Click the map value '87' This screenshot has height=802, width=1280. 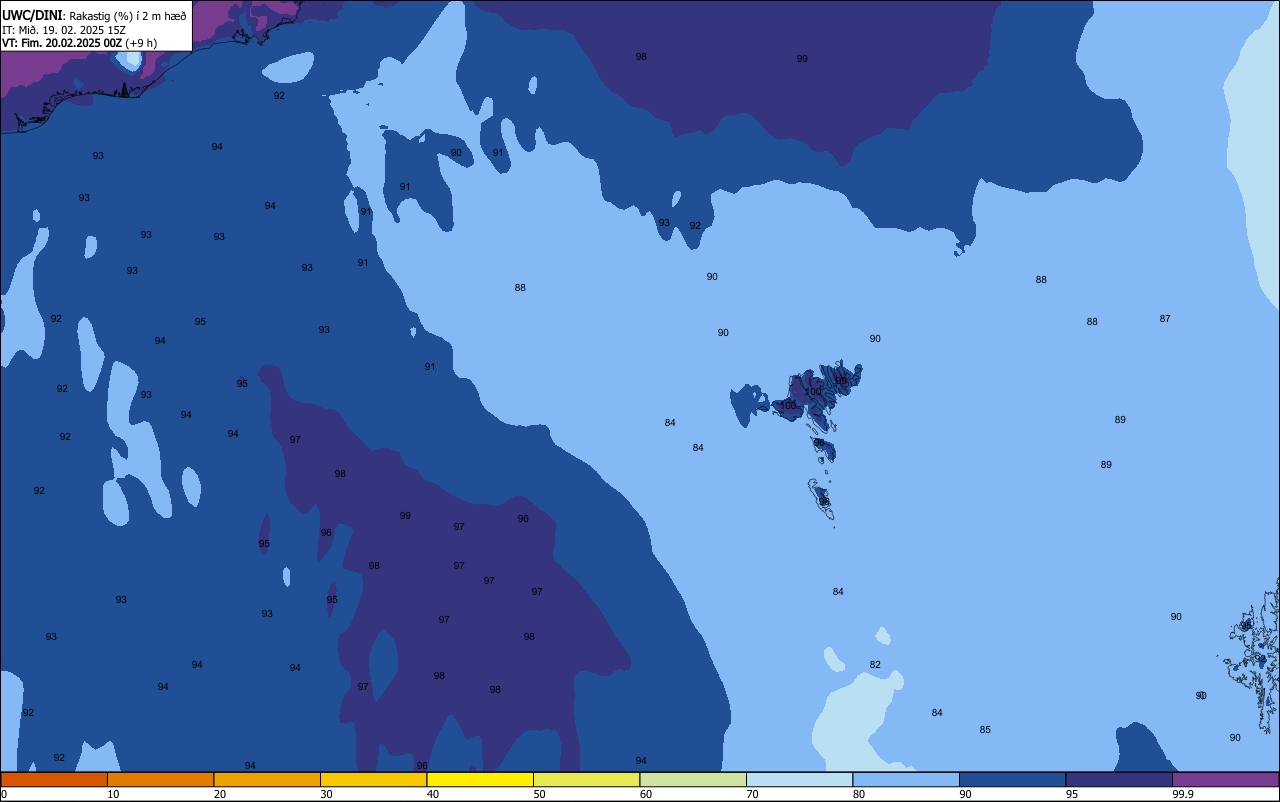pos(1165,319)
